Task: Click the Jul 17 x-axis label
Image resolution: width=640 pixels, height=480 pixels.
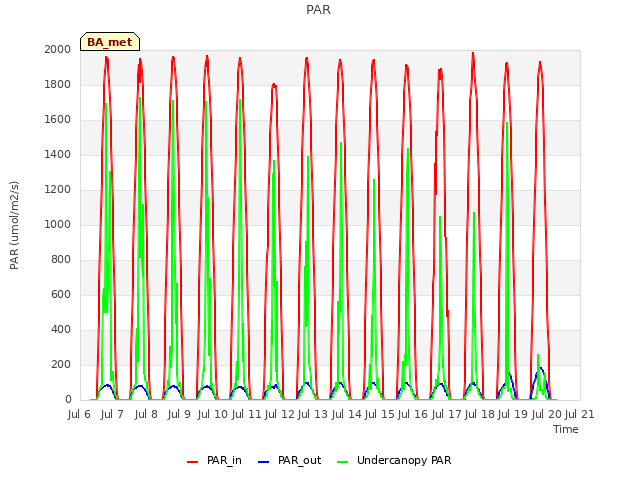Action: (446, 415)
